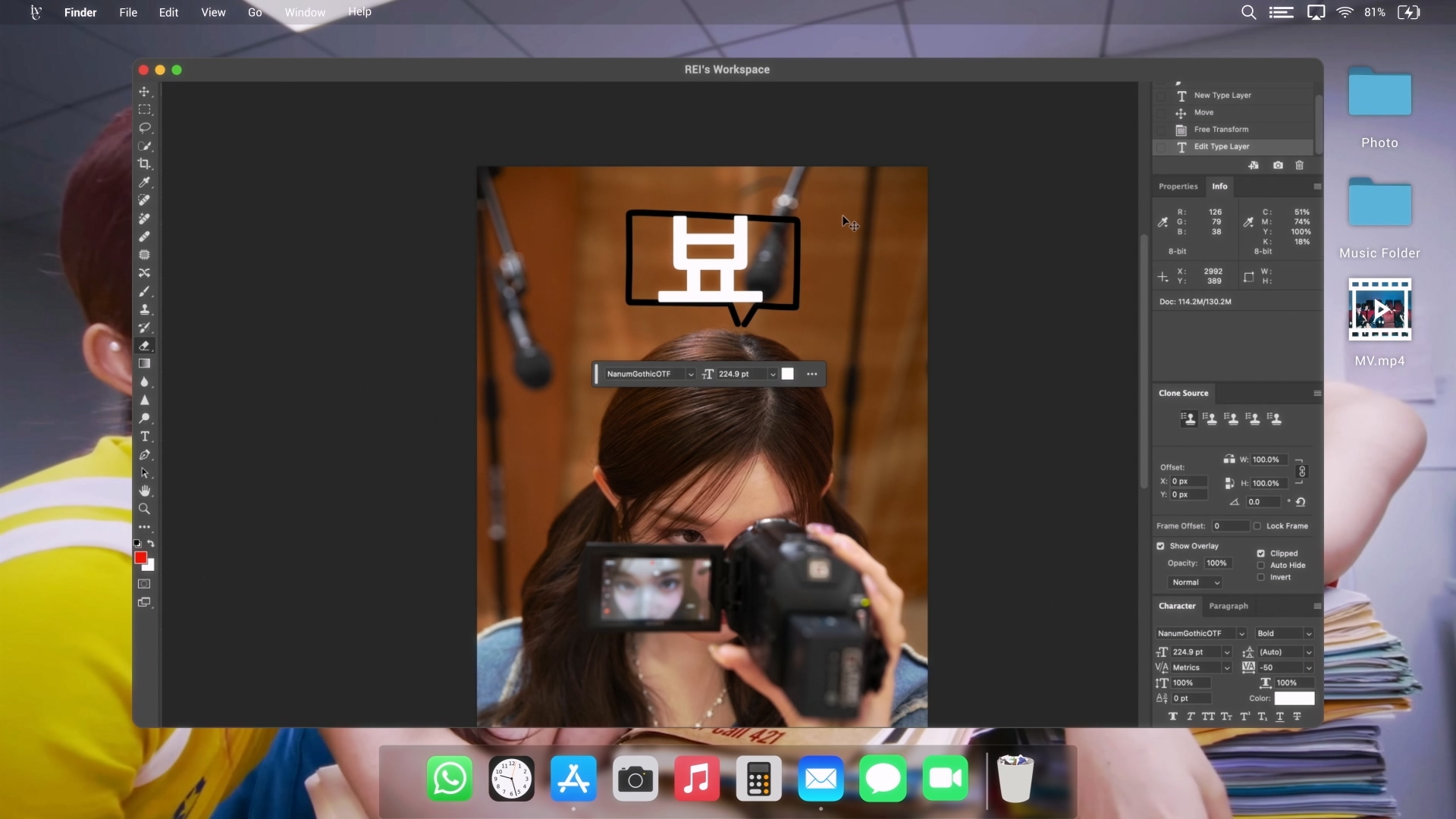The image size is (1456, 819).
Task: Select the Path Selection tool
Action: [x=144, y=473]
